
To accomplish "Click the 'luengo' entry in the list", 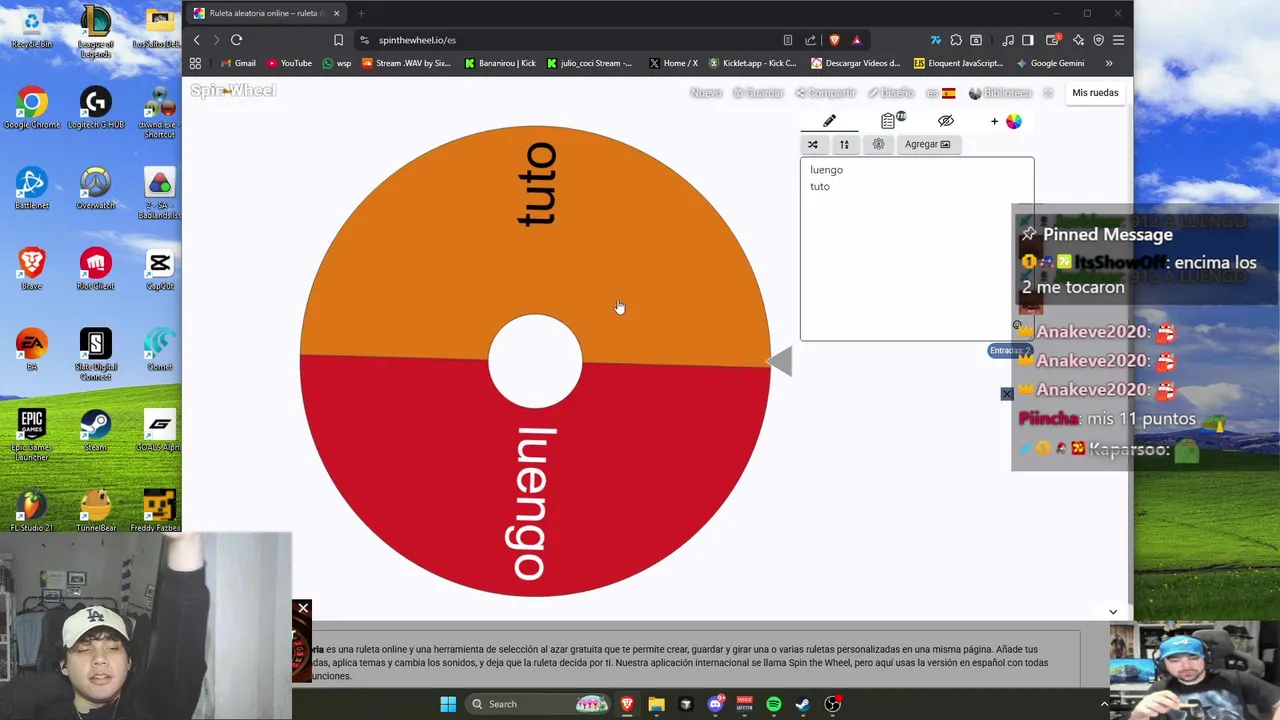I will pyautogui.click(x=826, y=170).
